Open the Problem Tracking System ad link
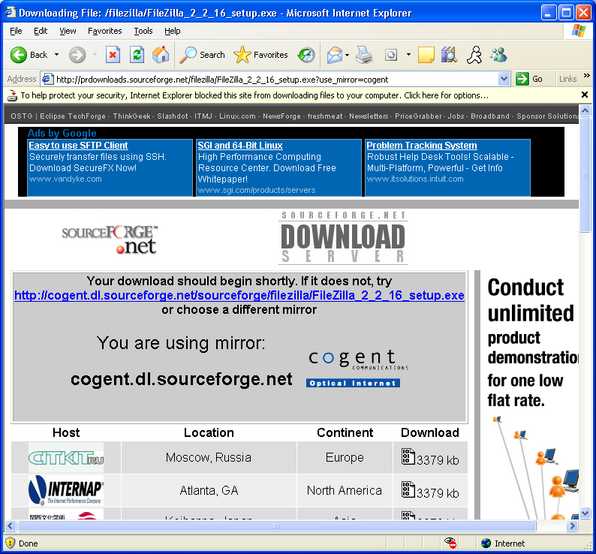Screen dimensions: 596x554 point(422,146)
